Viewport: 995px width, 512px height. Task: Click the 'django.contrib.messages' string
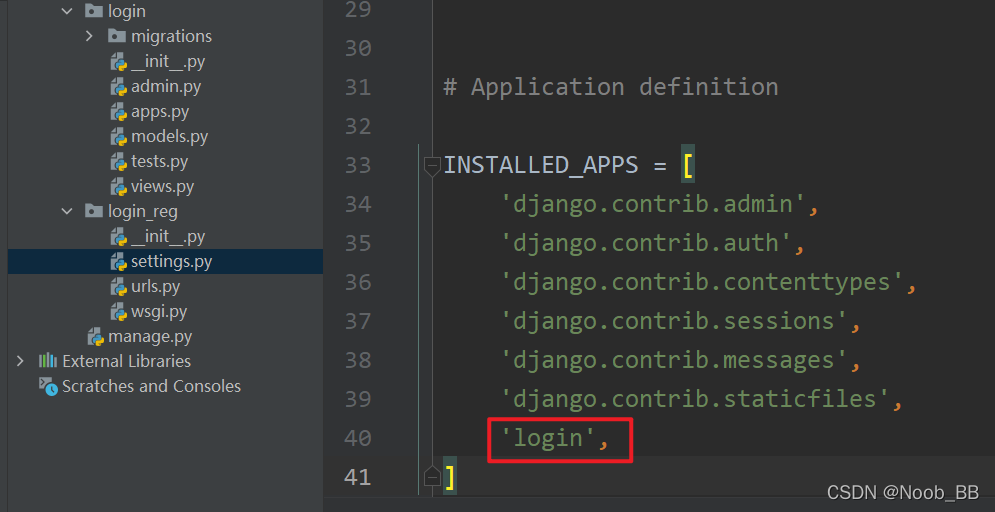(674, 360)
